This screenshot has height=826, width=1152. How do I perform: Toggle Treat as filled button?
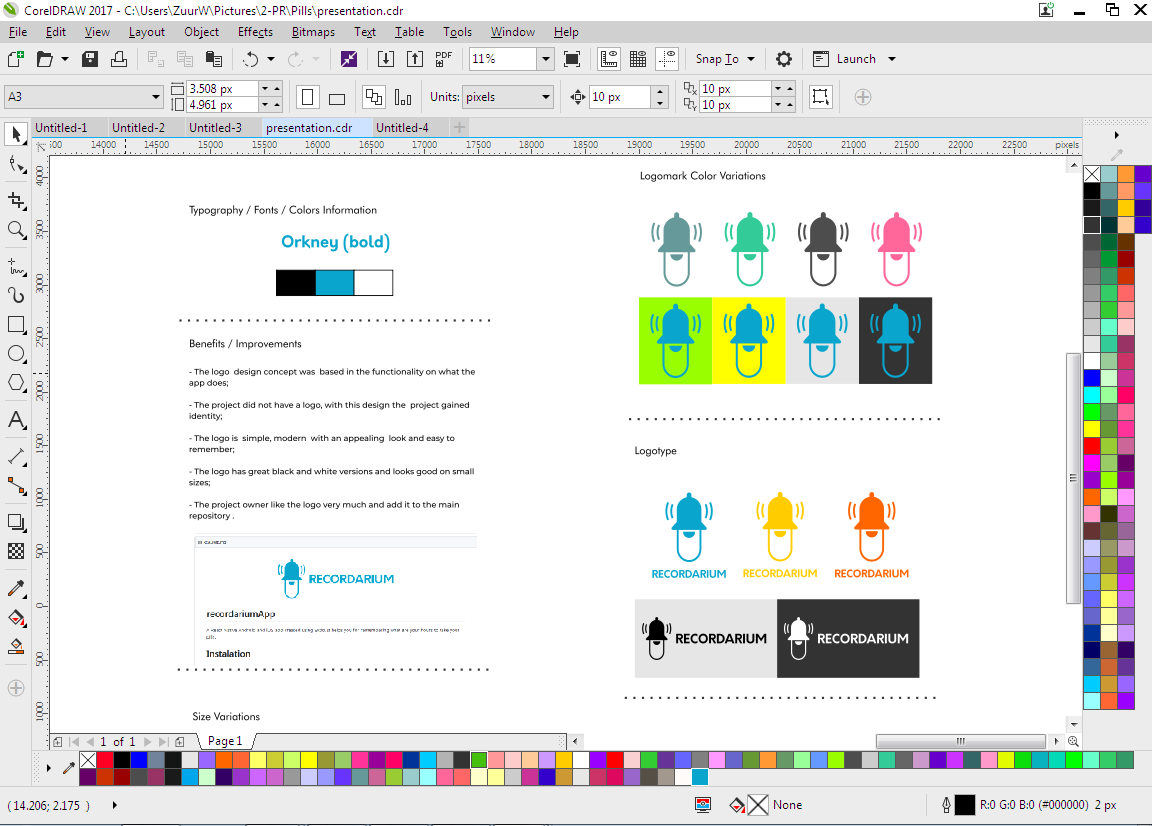pos(821,97)
